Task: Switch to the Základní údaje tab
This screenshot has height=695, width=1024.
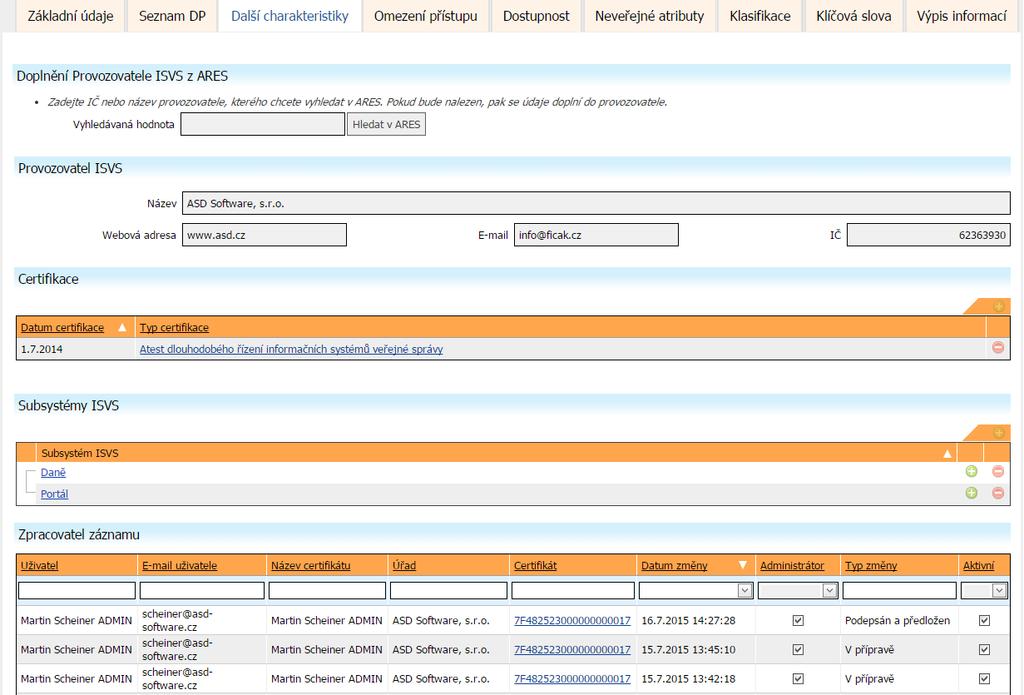Action: 71,16
